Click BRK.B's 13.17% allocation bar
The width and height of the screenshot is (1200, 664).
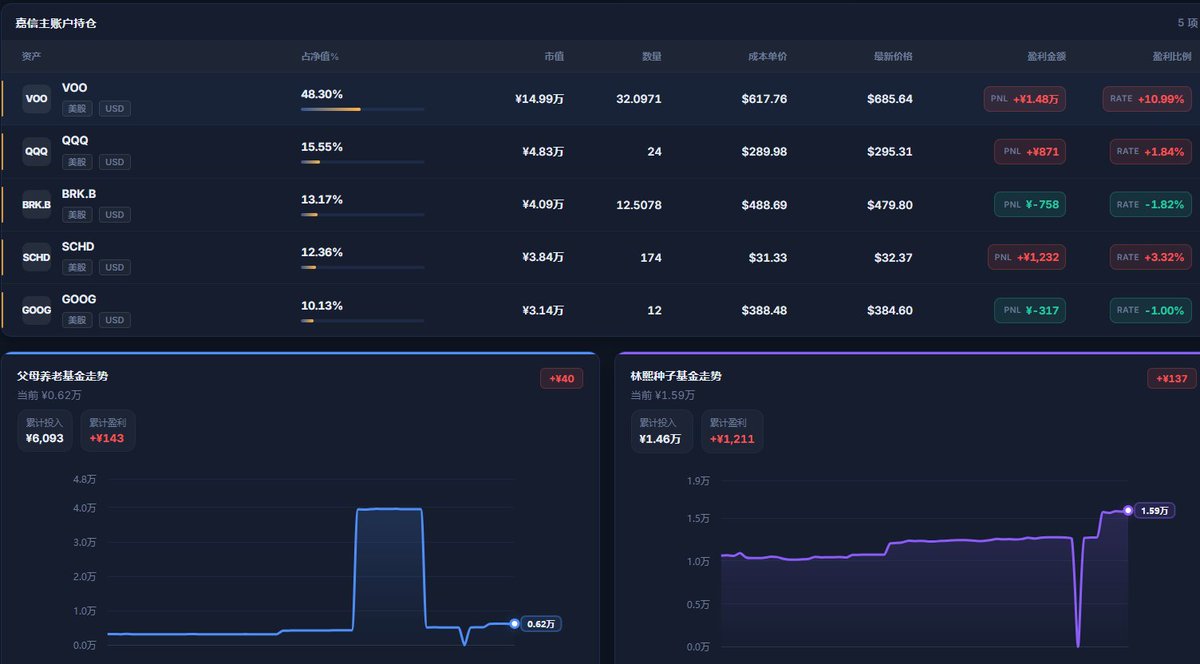pyautogui.click(x=362, y=215)
